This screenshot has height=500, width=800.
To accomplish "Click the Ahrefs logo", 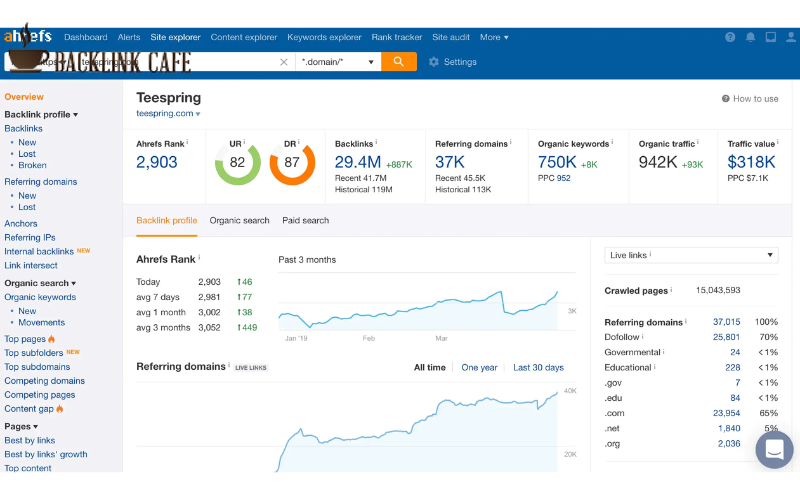I will (x=28, y=36).
